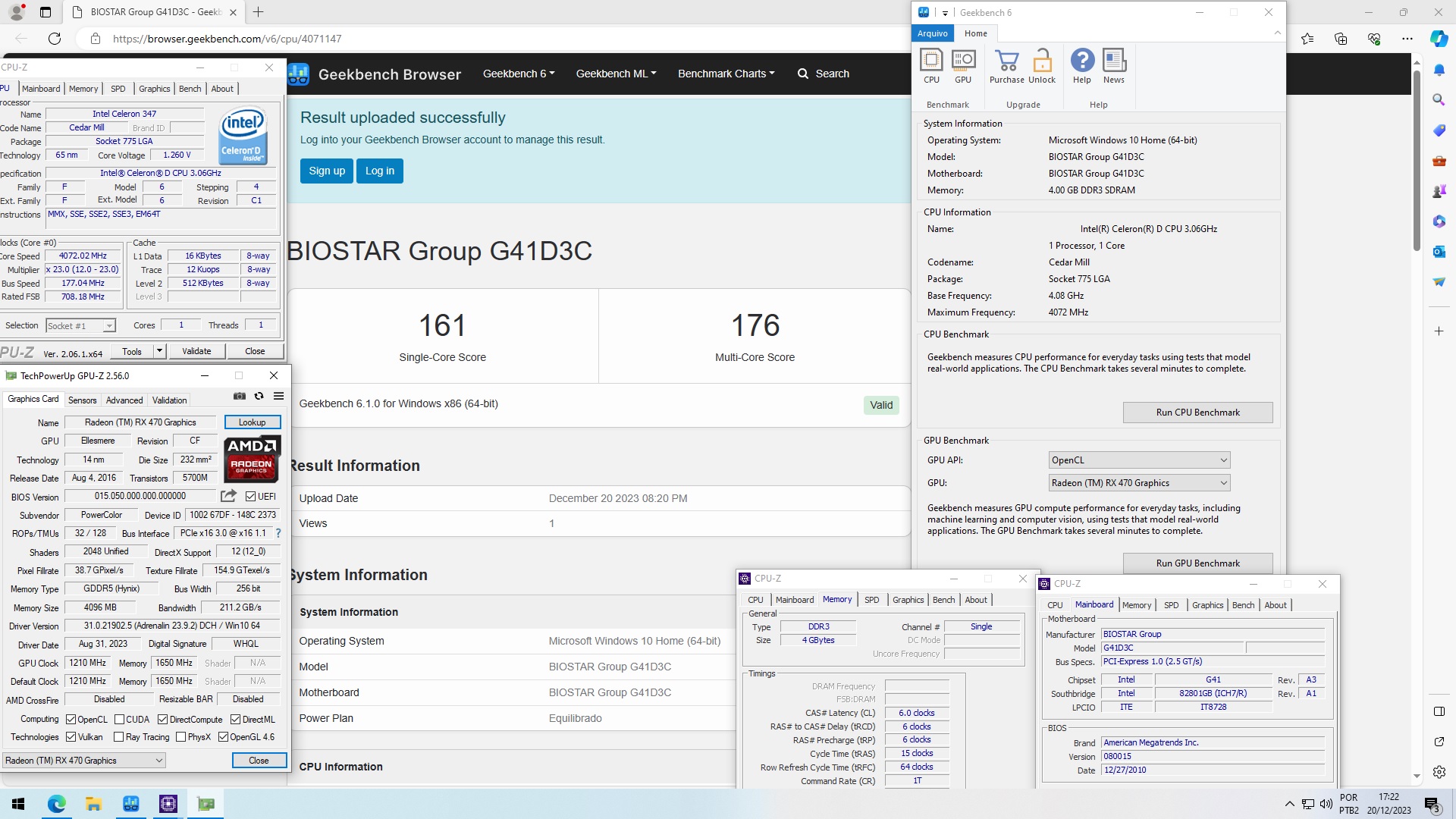Click the Geekbench taskbar icon

pos(130,804)
